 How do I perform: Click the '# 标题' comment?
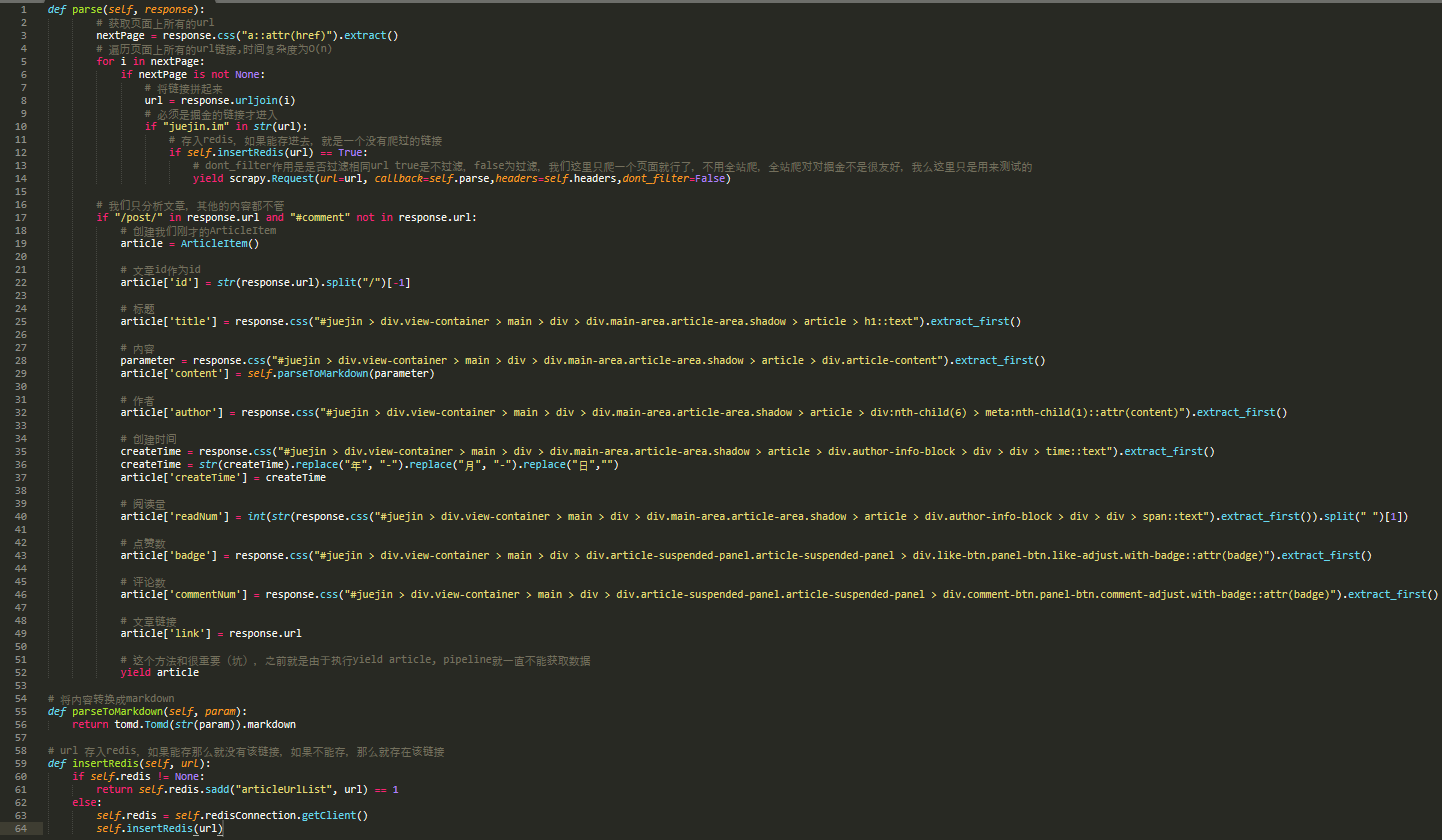pos(138,308)
